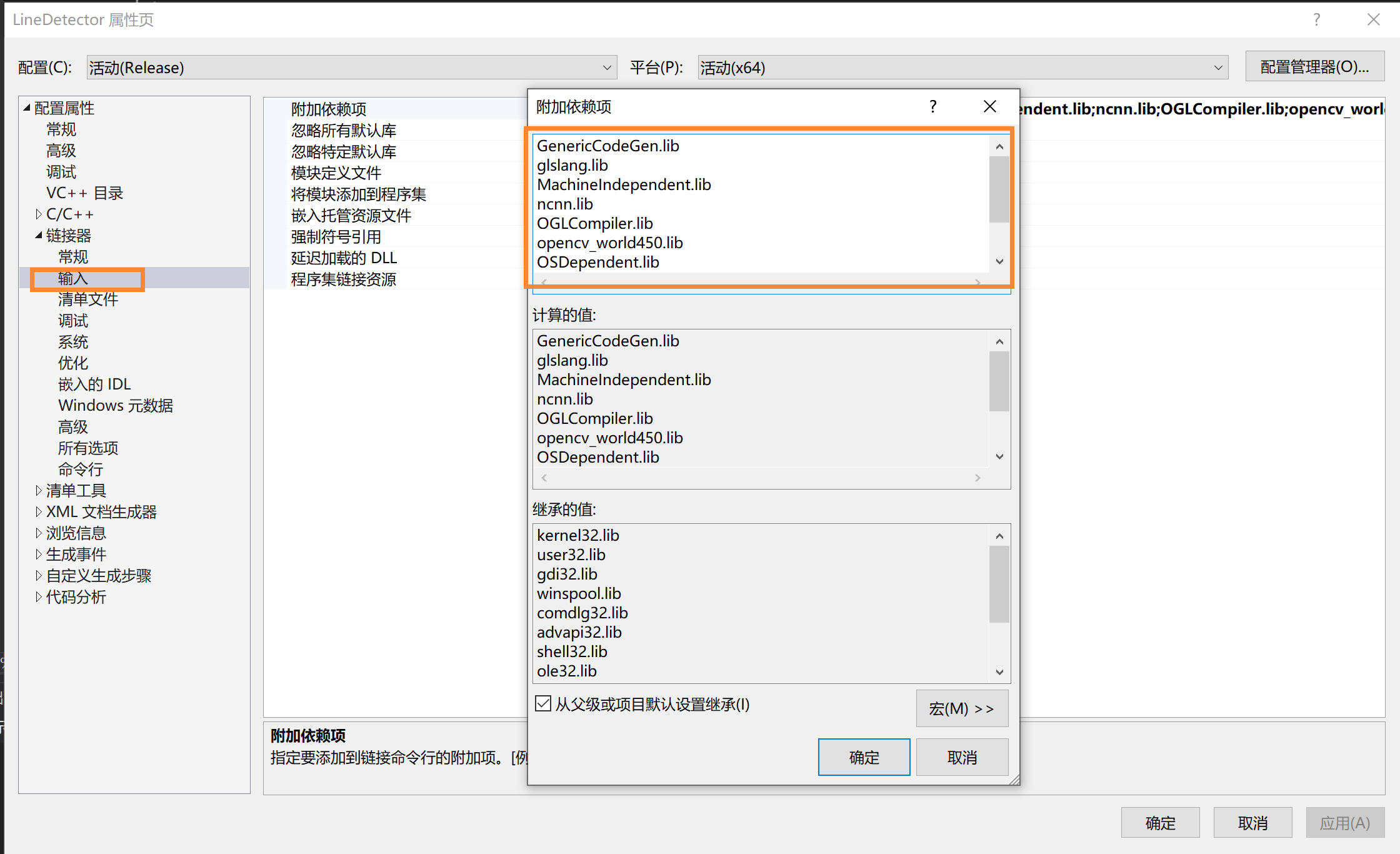Collapse the 链接器 tree node
The image size is (1400, 854).
(39, 235)
